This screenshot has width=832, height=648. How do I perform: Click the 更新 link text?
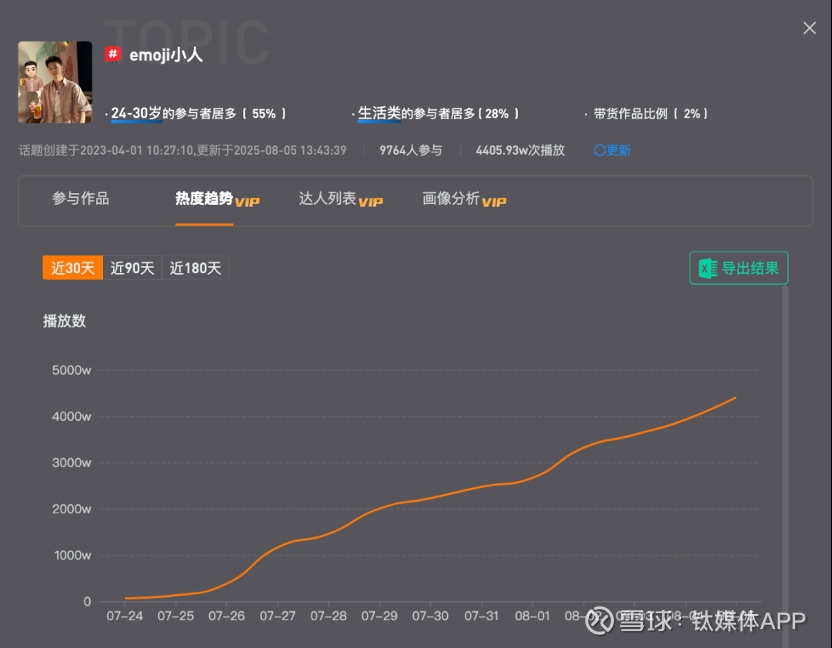pyautogui.click(x=618, y=150)
